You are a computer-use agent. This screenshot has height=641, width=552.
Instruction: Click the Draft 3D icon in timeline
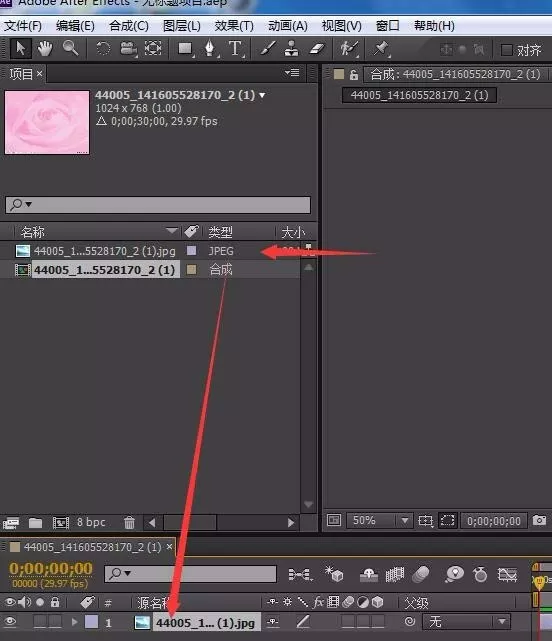334,574
